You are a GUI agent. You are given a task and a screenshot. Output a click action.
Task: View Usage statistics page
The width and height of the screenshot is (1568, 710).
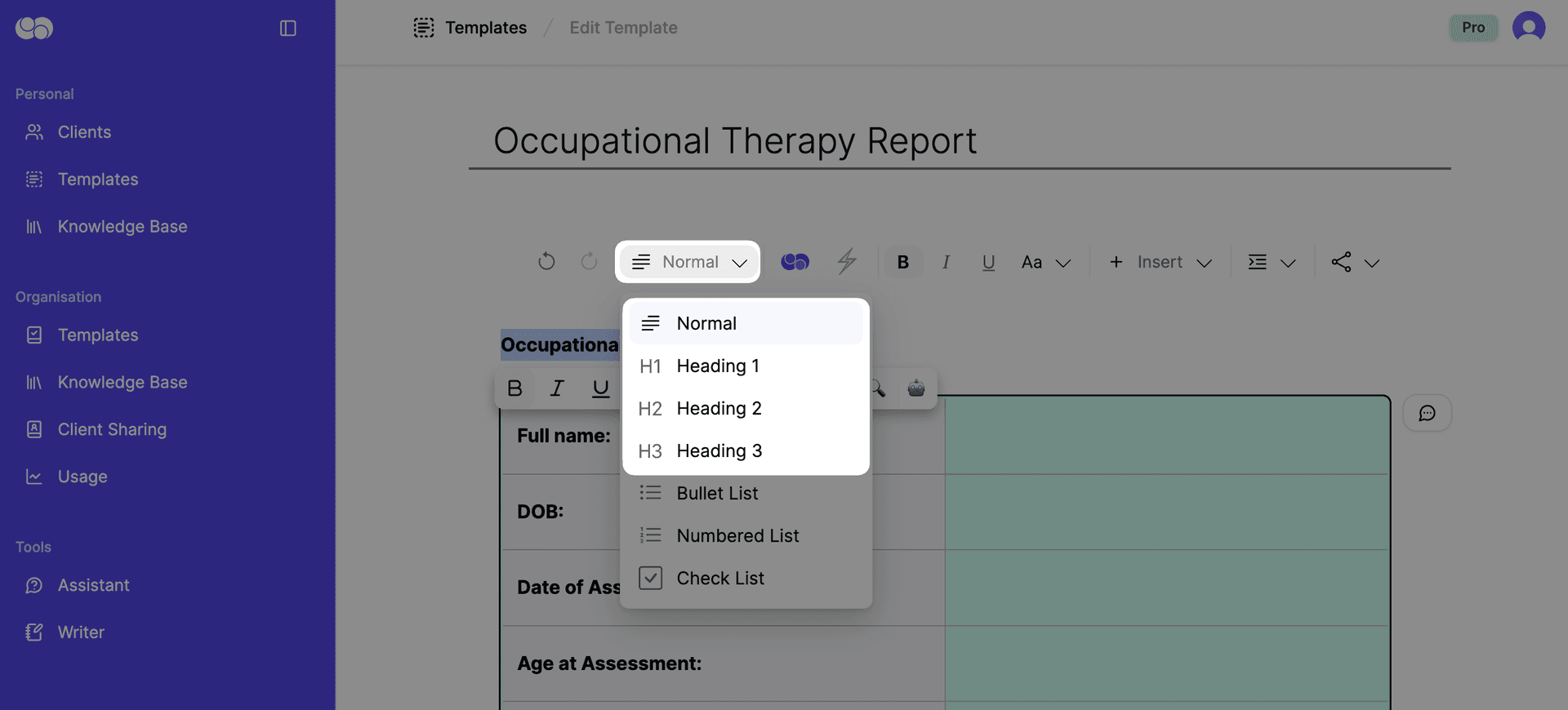(82, 477)
